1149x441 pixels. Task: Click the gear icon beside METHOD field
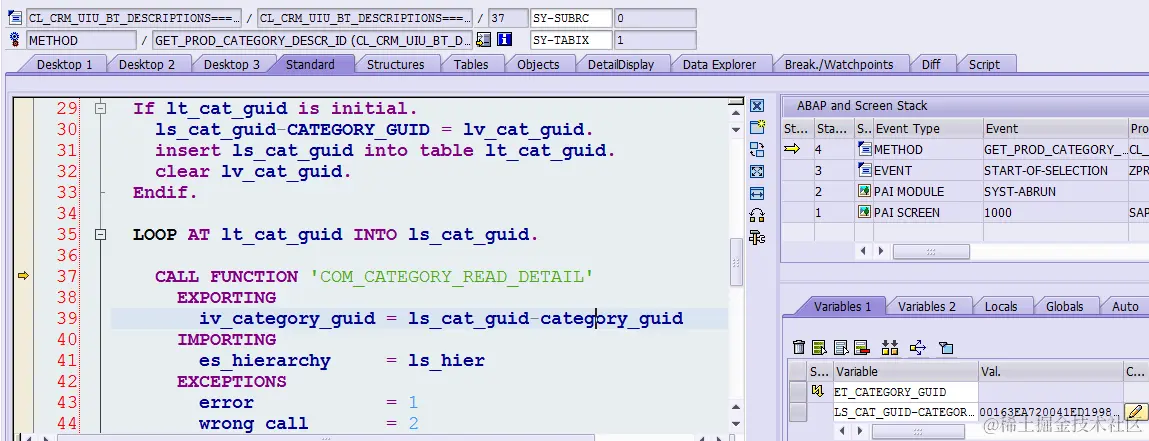15,40
